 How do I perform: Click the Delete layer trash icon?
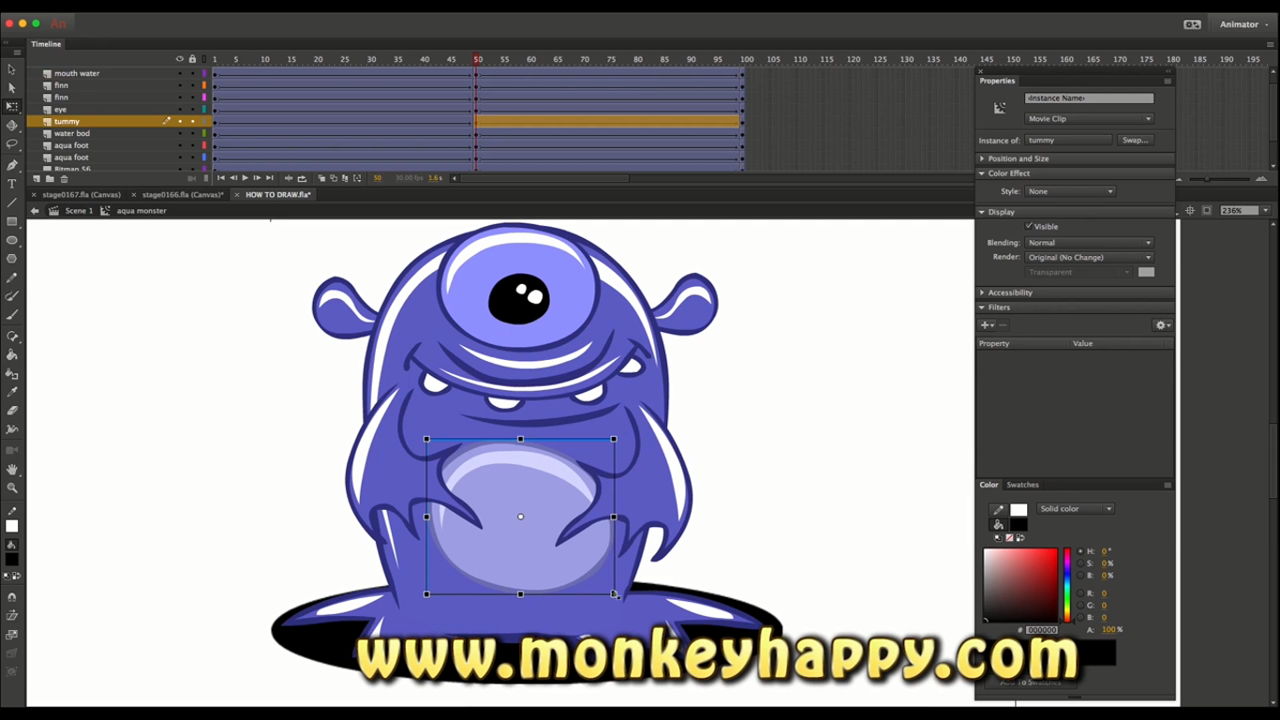coord(64,178)
